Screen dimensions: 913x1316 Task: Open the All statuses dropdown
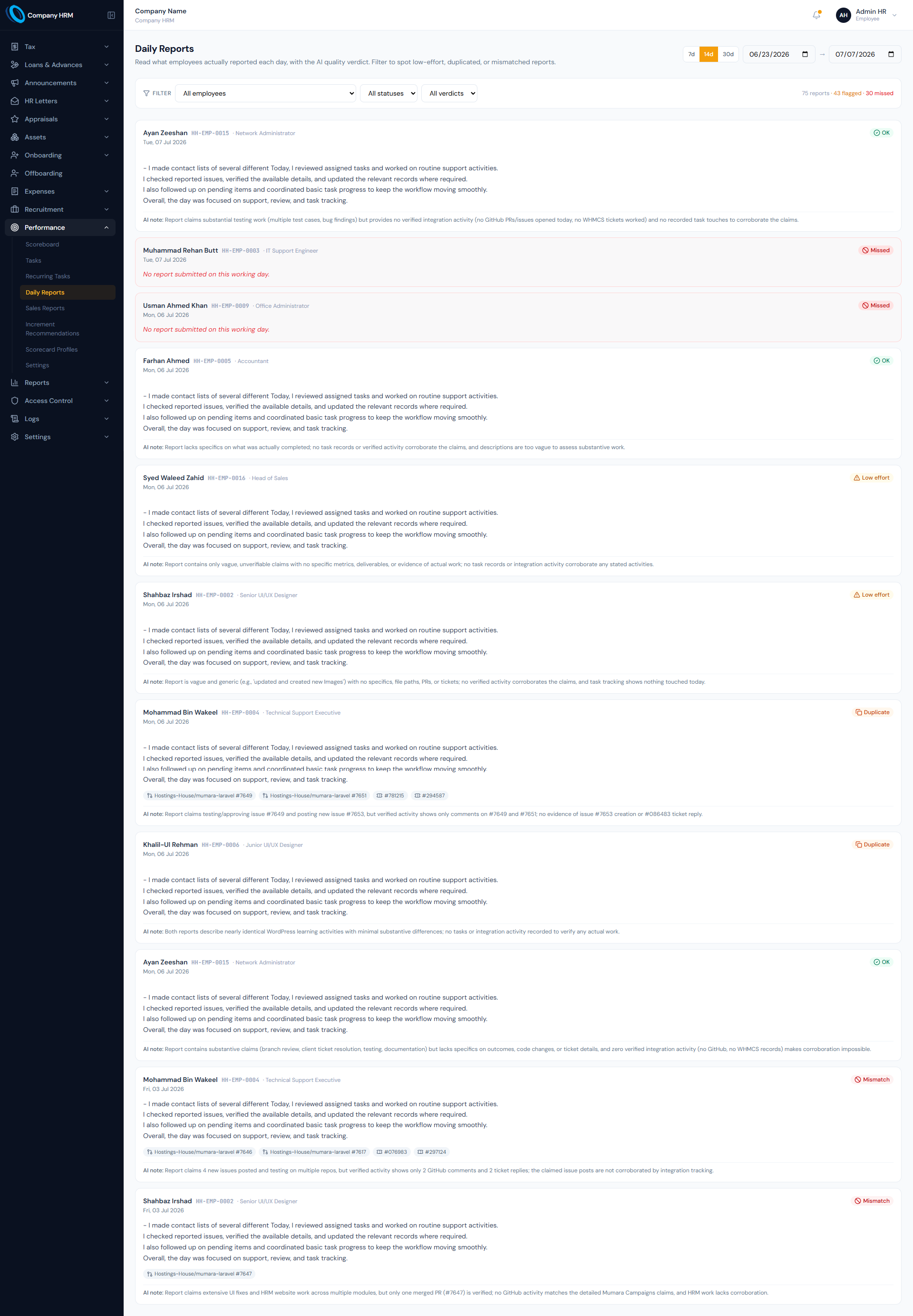389,93
